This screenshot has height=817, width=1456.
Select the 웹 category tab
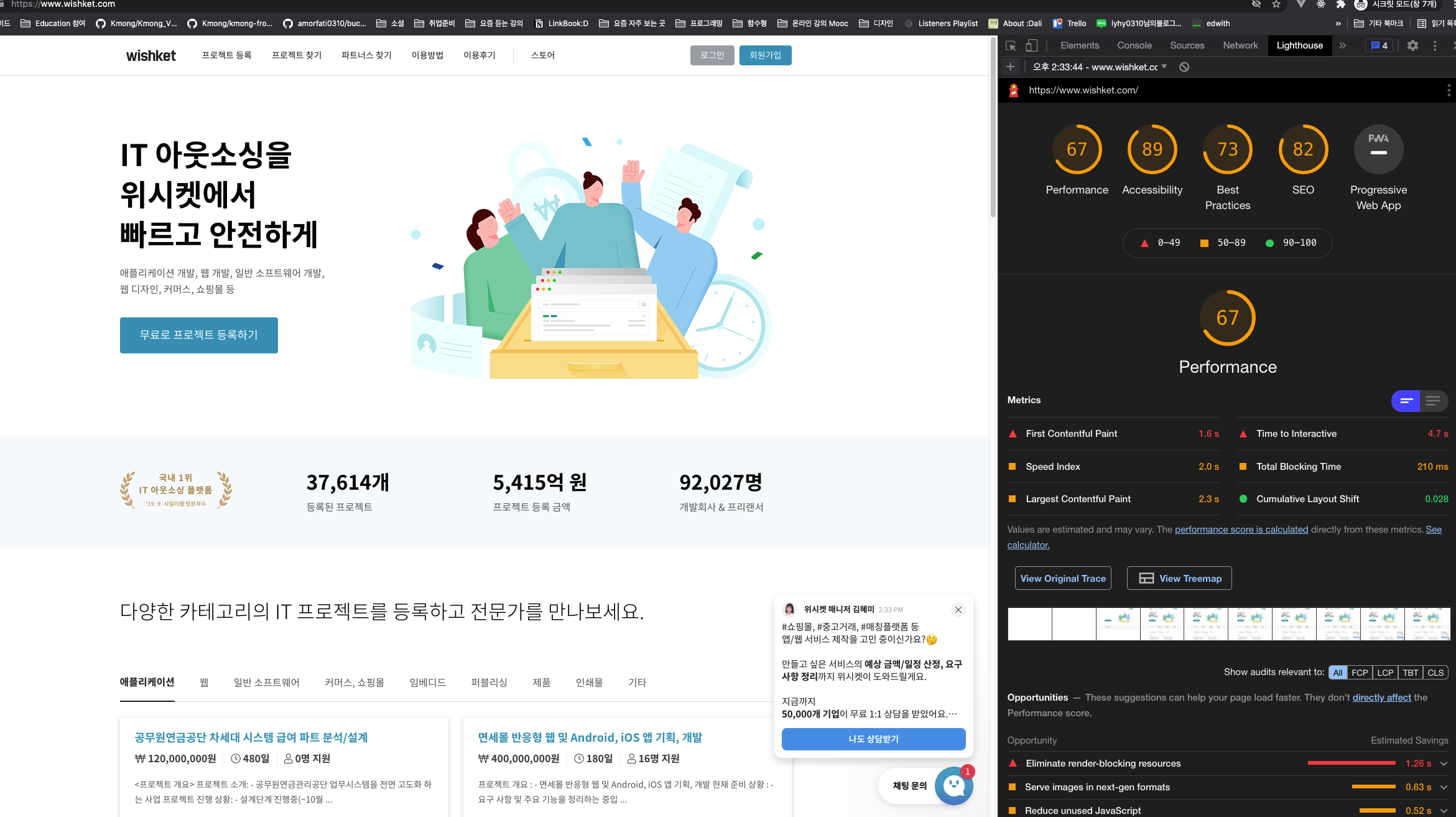click(x=203, y=683)
